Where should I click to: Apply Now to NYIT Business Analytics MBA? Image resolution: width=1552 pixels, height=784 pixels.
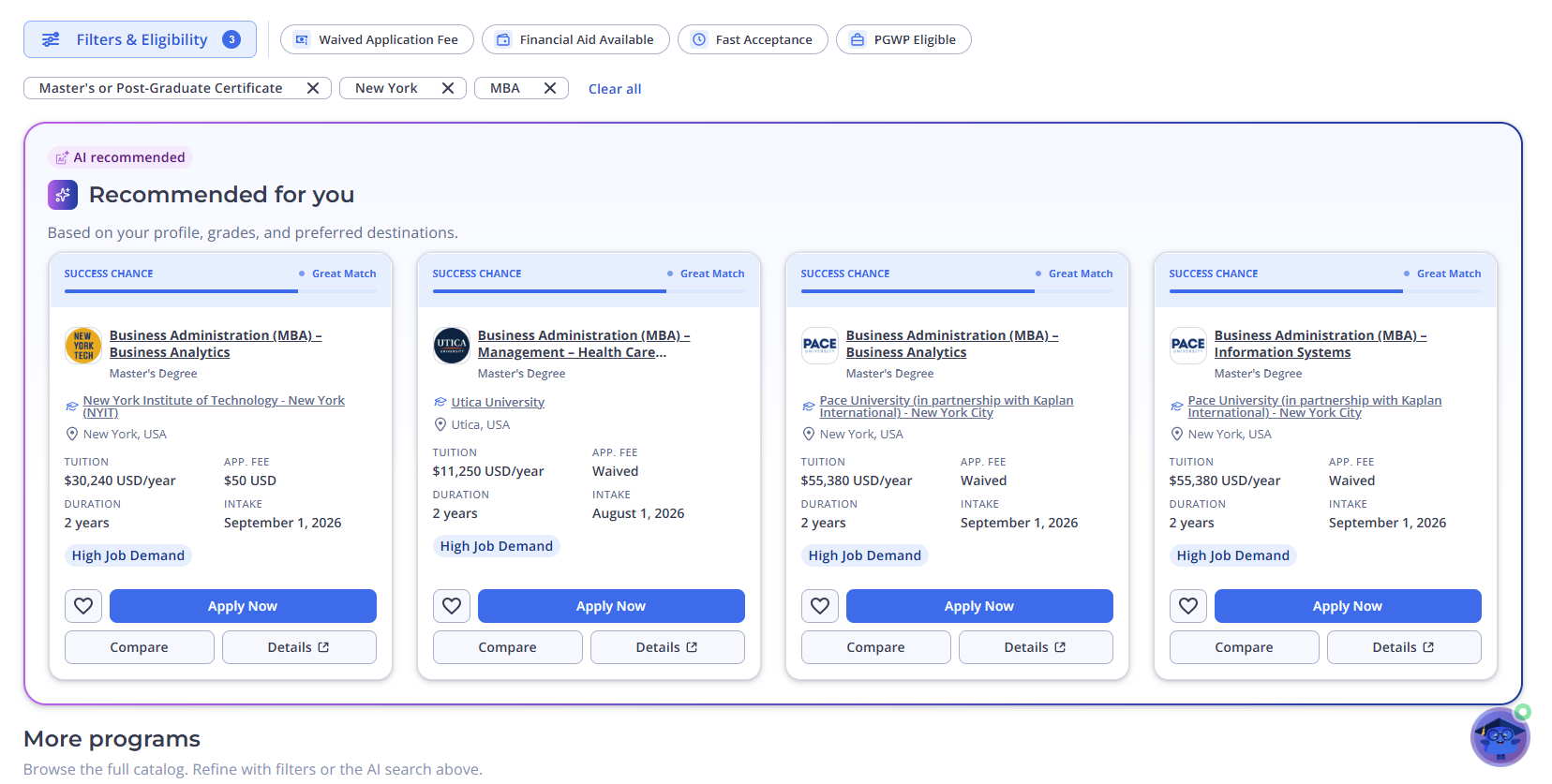click(243, 606)
